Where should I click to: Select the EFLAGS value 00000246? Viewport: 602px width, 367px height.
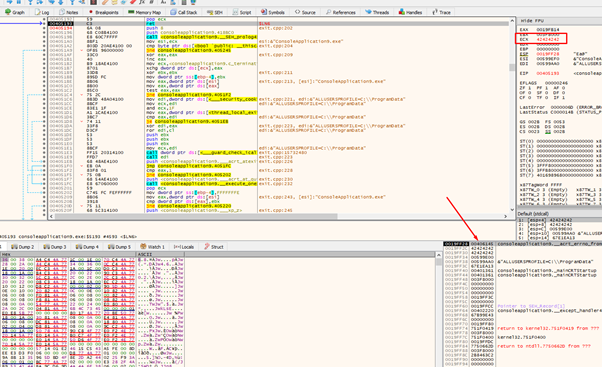pos(556,83)
